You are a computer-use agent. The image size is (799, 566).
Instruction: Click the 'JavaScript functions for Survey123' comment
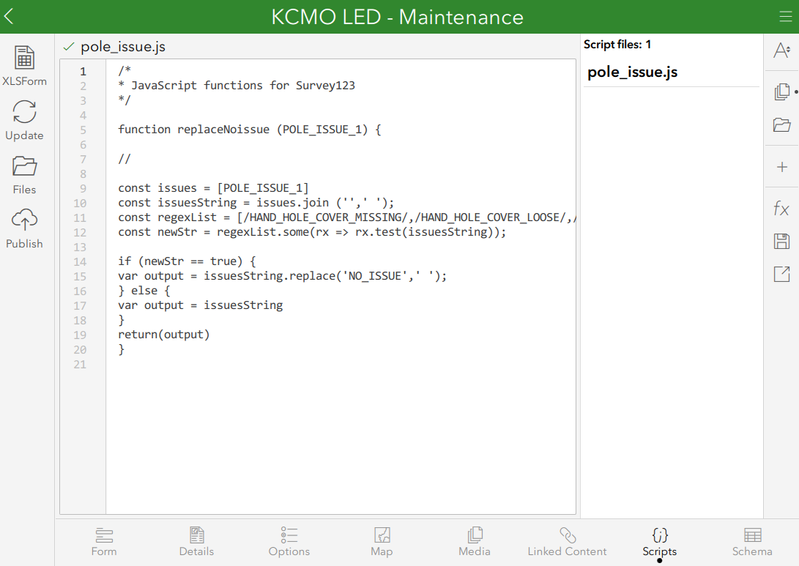[x=236, y=86]
